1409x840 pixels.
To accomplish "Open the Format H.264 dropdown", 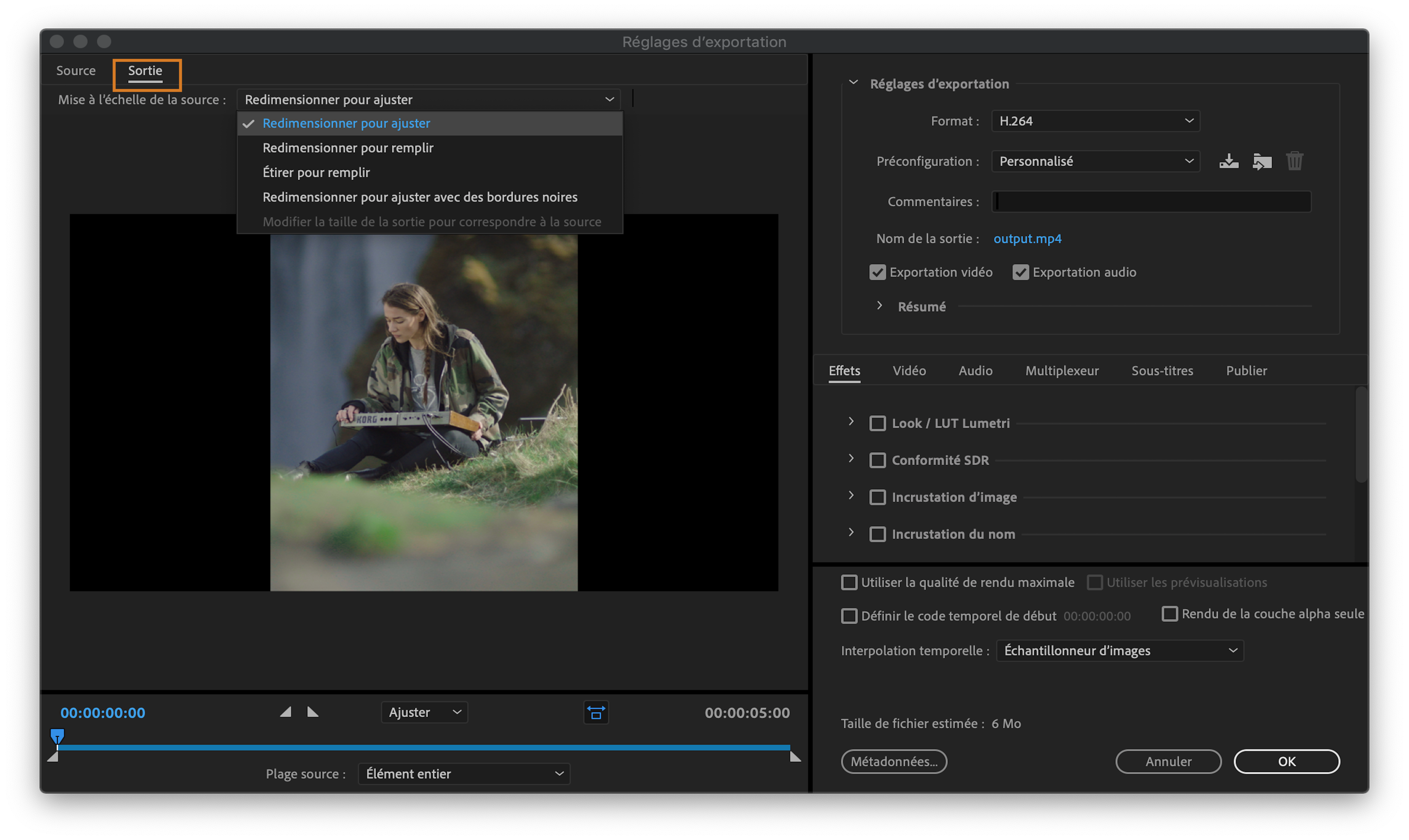I will tap(1096, 121).
